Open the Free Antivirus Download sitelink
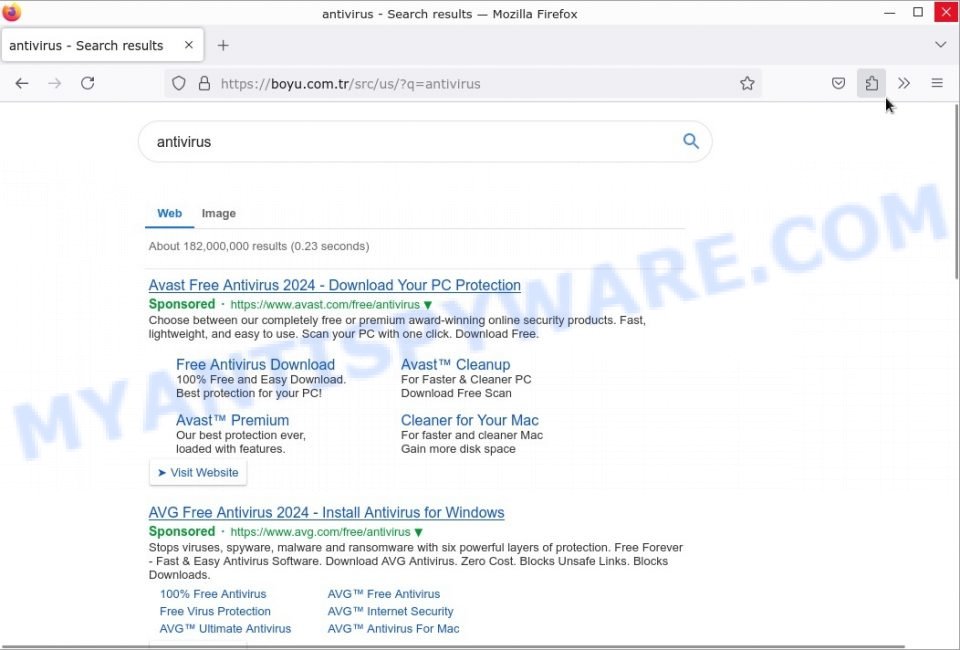960x650 pixels. [x=255, y=365]
